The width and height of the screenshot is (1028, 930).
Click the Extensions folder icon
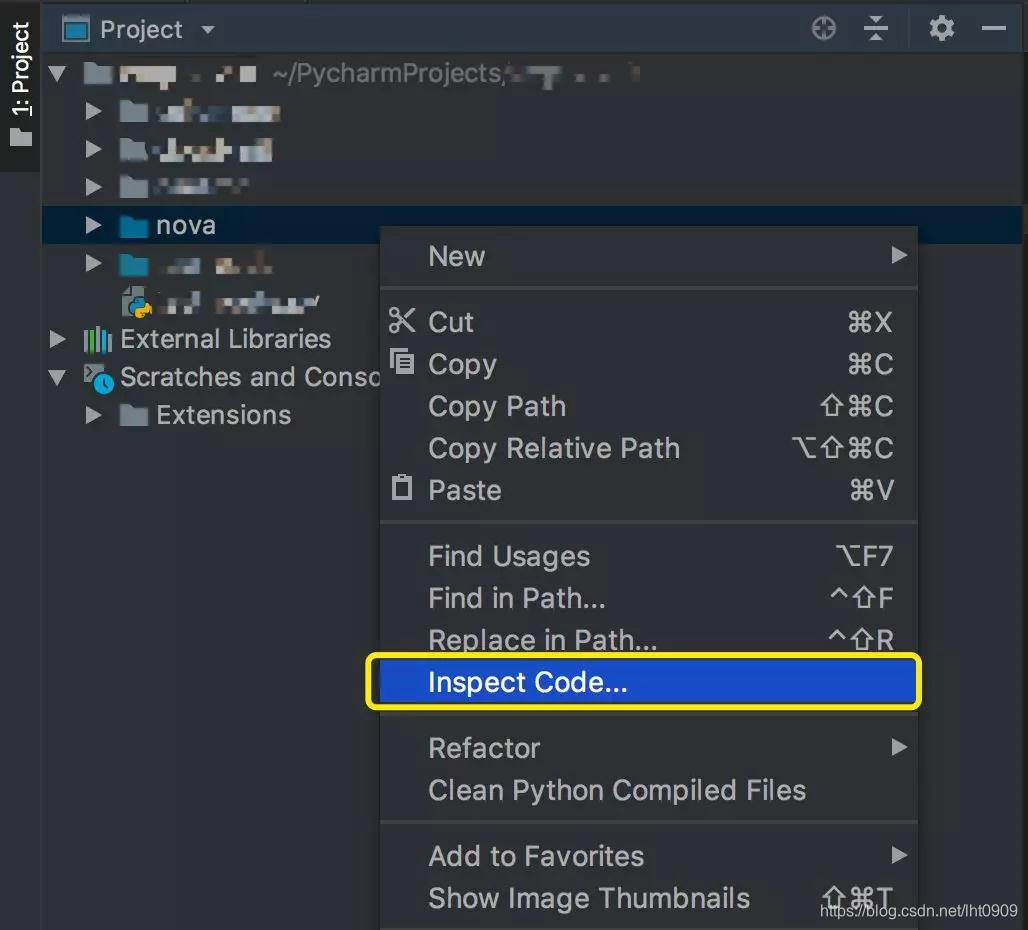click(134, 415)
